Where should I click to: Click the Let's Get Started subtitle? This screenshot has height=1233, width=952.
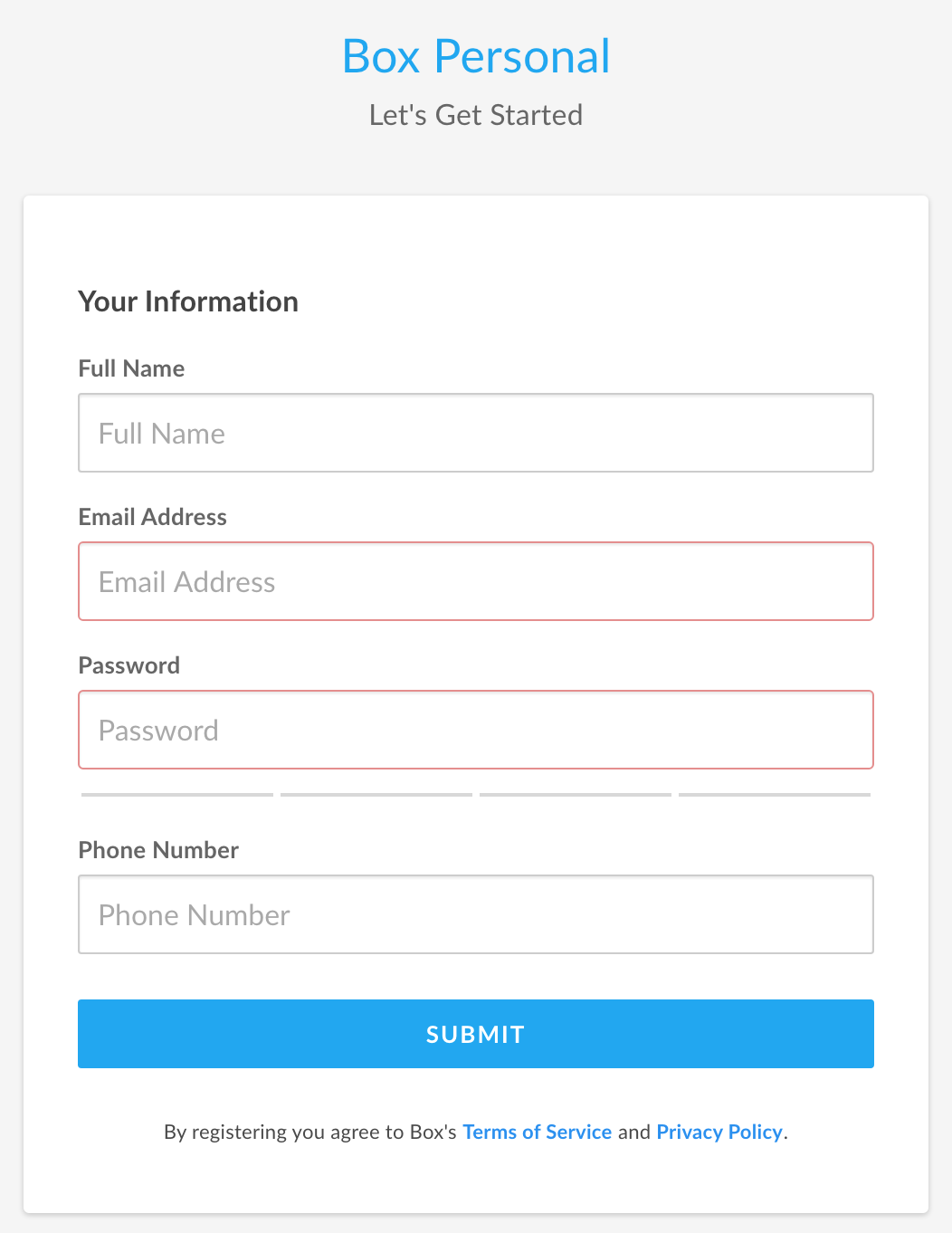tap(476, 115)
